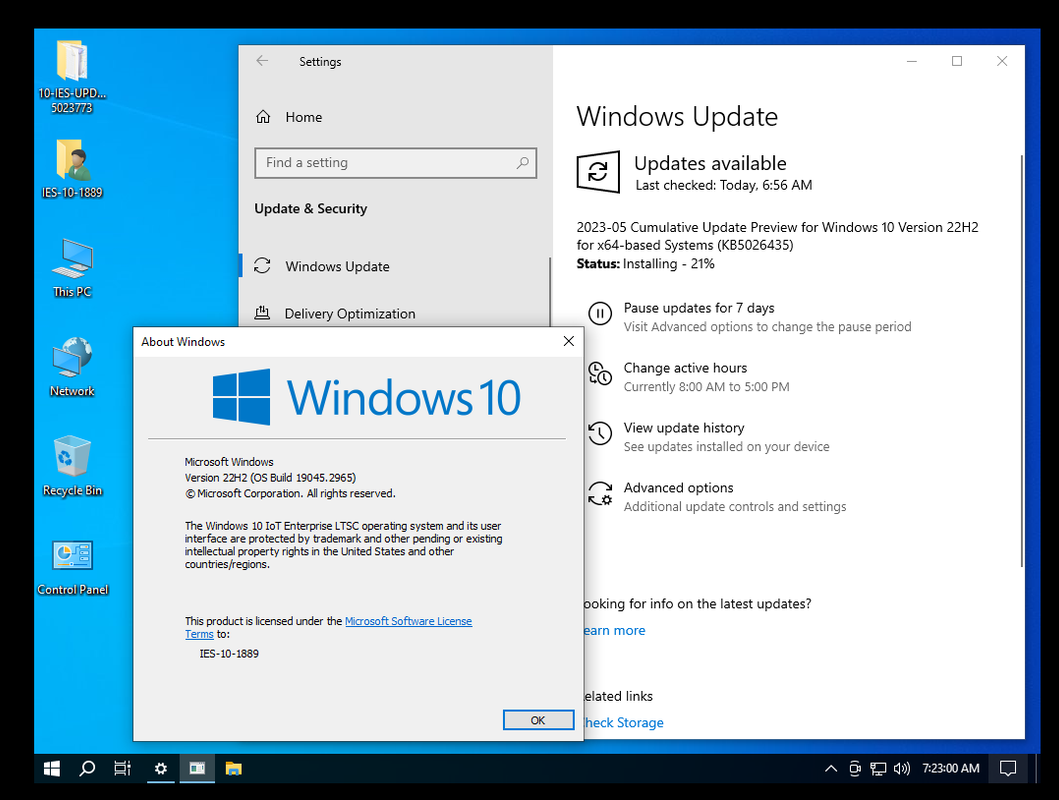Open Advanced options for updates
Screen dimensions: 1059x800
click(679, 487)
